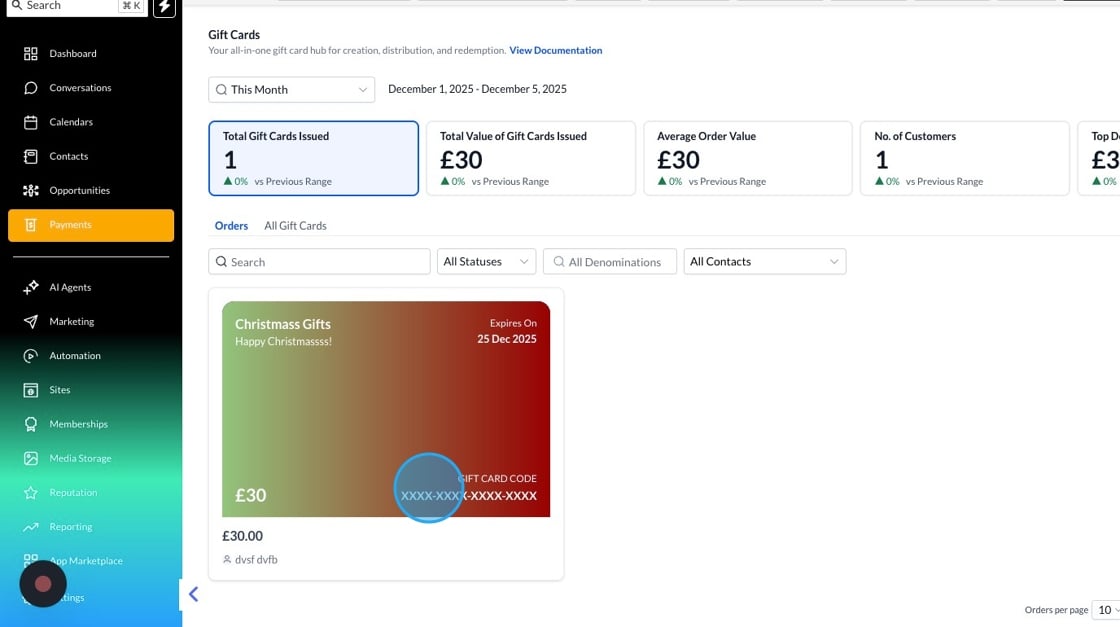Change the Orders per page dropdown
The image size is (1120, 627).
click(1106, 610)
